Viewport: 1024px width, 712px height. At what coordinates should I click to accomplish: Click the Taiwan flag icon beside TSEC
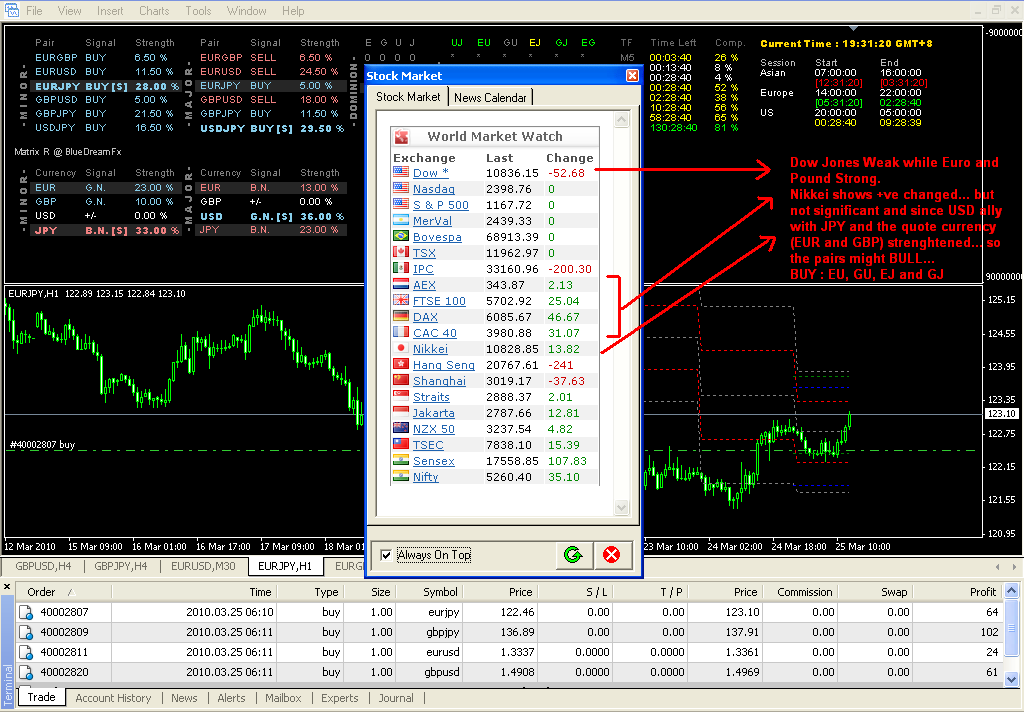coord(401,444)
